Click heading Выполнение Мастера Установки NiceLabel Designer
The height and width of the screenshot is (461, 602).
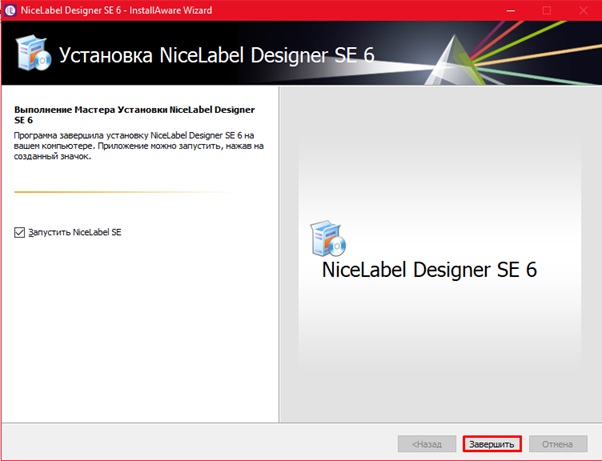[x=134, y=115]
